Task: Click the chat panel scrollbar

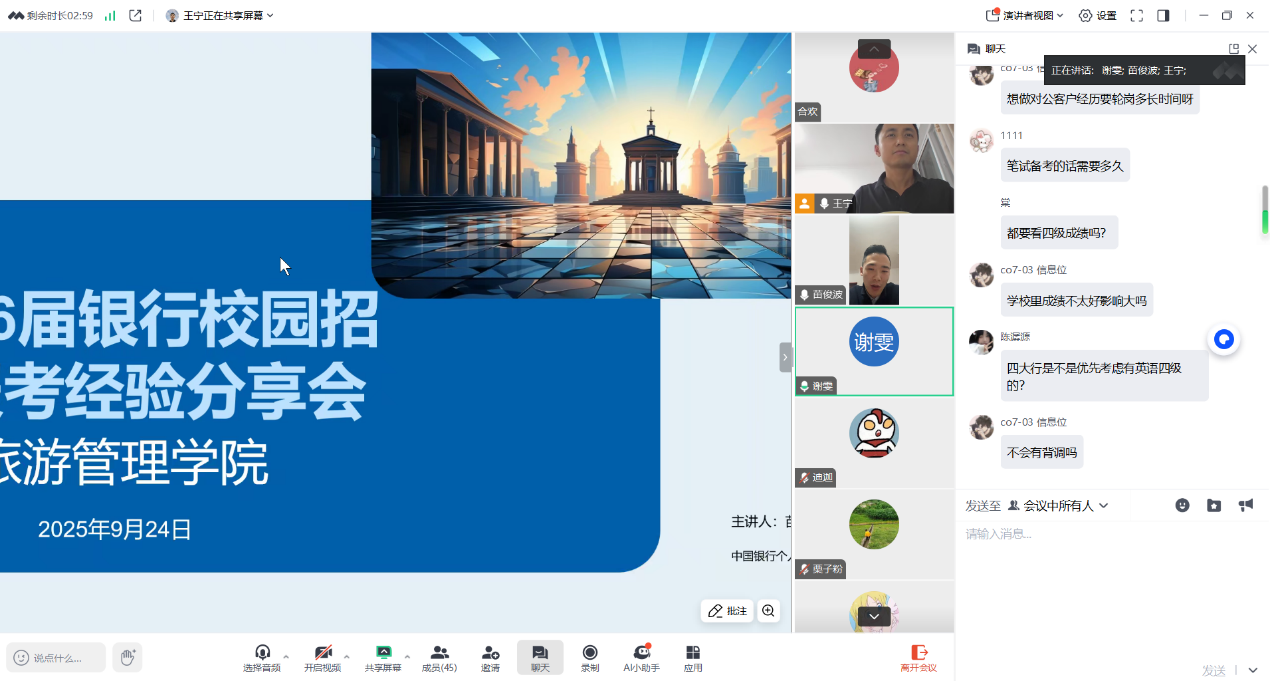Action: [x=1264, y=210]
